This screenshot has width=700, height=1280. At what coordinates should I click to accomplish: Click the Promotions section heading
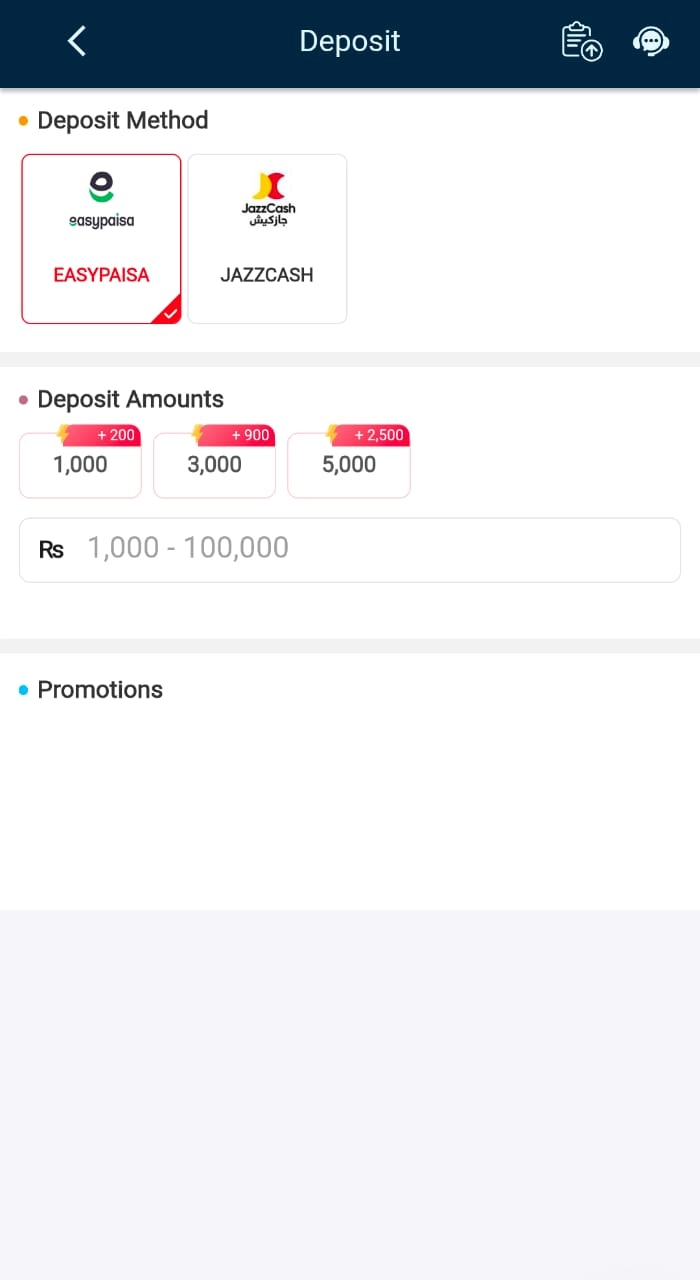[100, 690]
